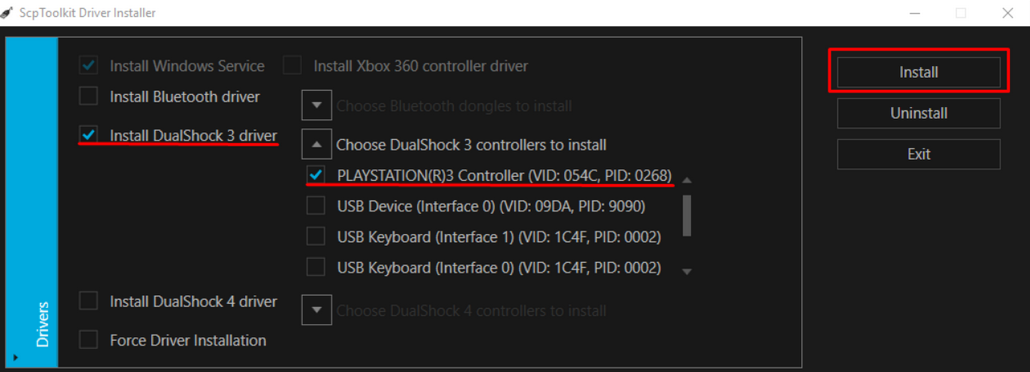Viewport: 1030px width, 372px height.
Task: Select USB Device (Interface 0) VID 09DA checkbox
Action: [316, 206]
